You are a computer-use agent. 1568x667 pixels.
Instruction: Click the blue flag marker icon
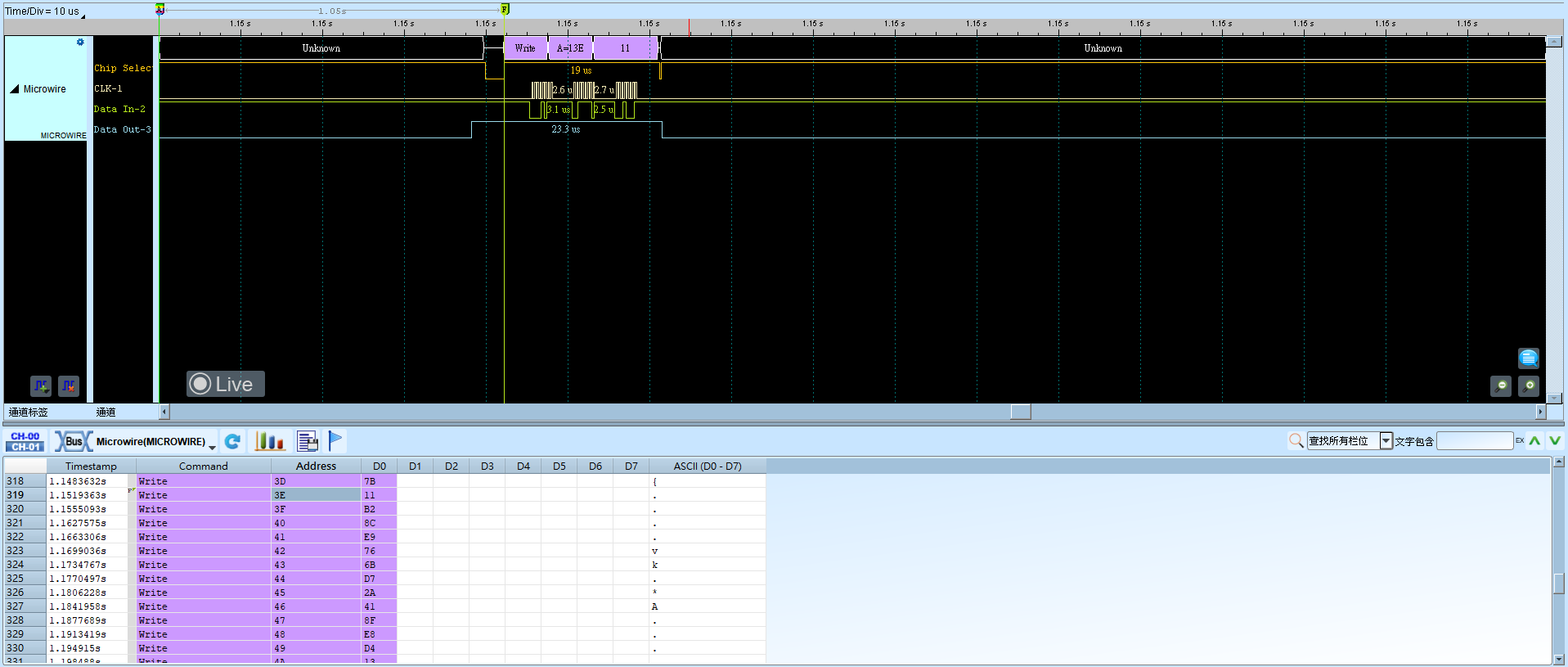335,441
